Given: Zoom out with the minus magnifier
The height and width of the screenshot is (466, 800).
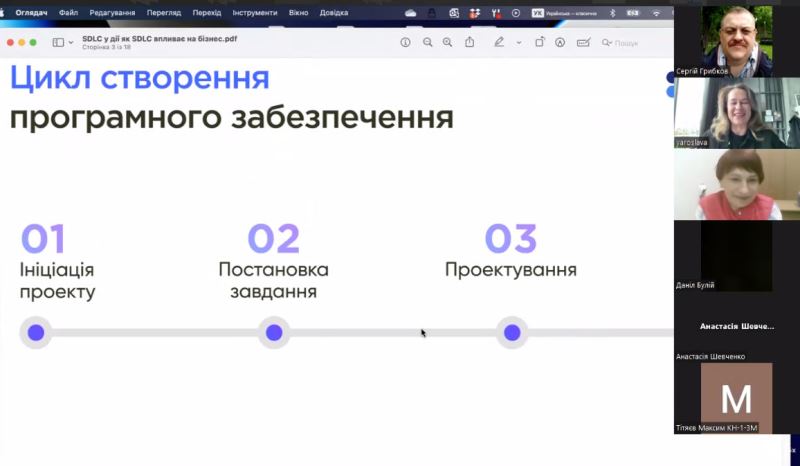Looking at the screenshot, I should tap(428, 42).
